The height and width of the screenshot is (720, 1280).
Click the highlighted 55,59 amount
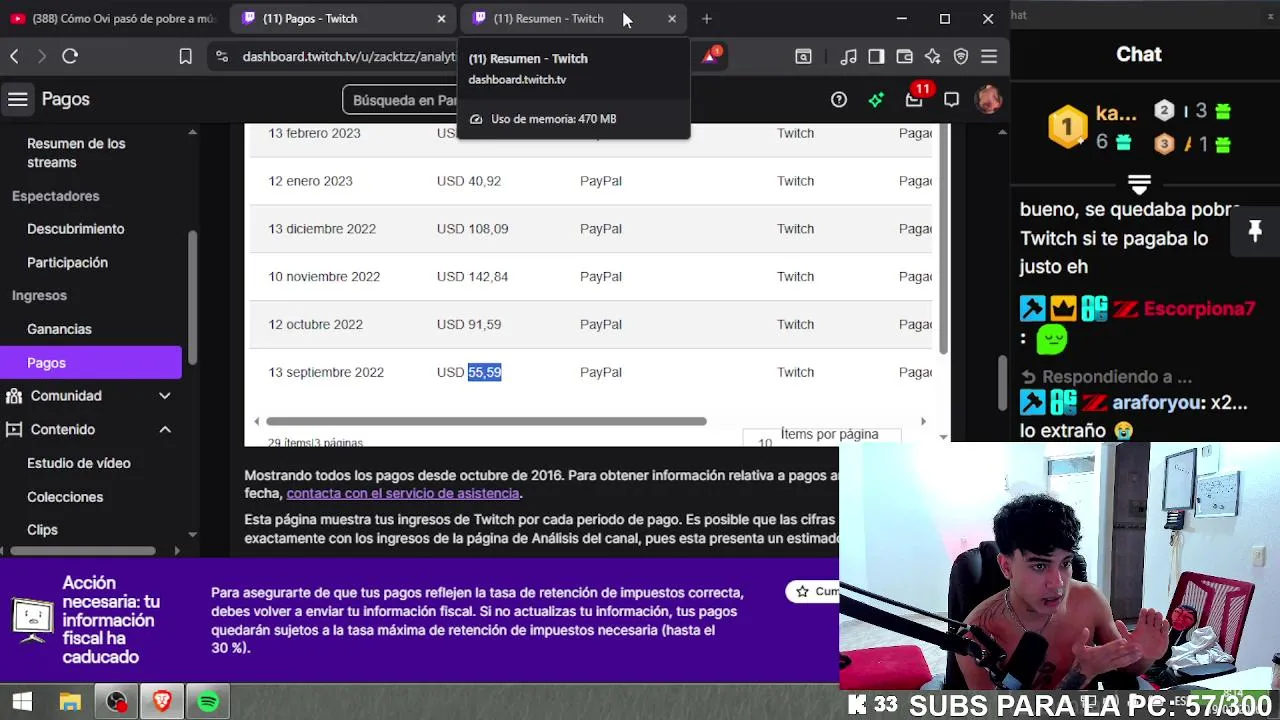(484, 372)
